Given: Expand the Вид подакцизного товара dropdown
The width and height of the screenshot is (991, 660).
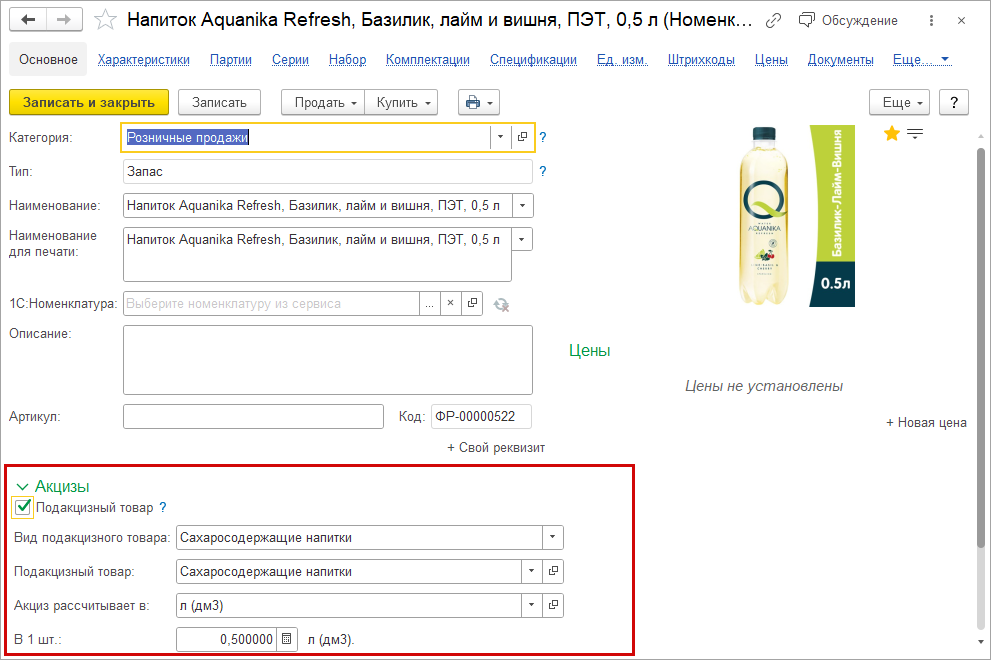Looking at the screenshot, I should [552, 537].
